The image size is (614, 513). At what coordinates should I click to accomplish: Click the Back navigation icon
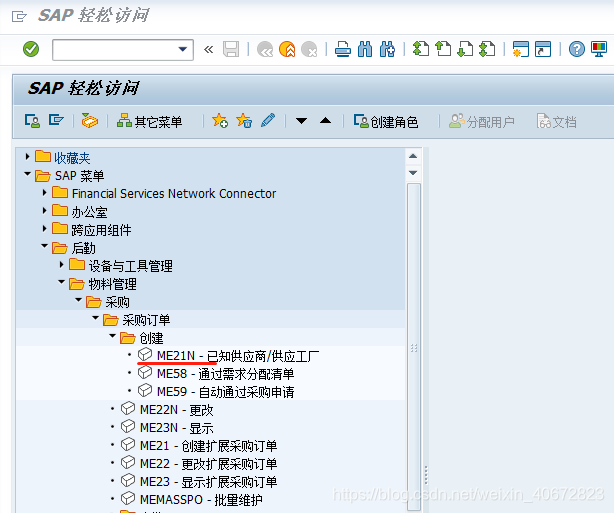[265, 49]
